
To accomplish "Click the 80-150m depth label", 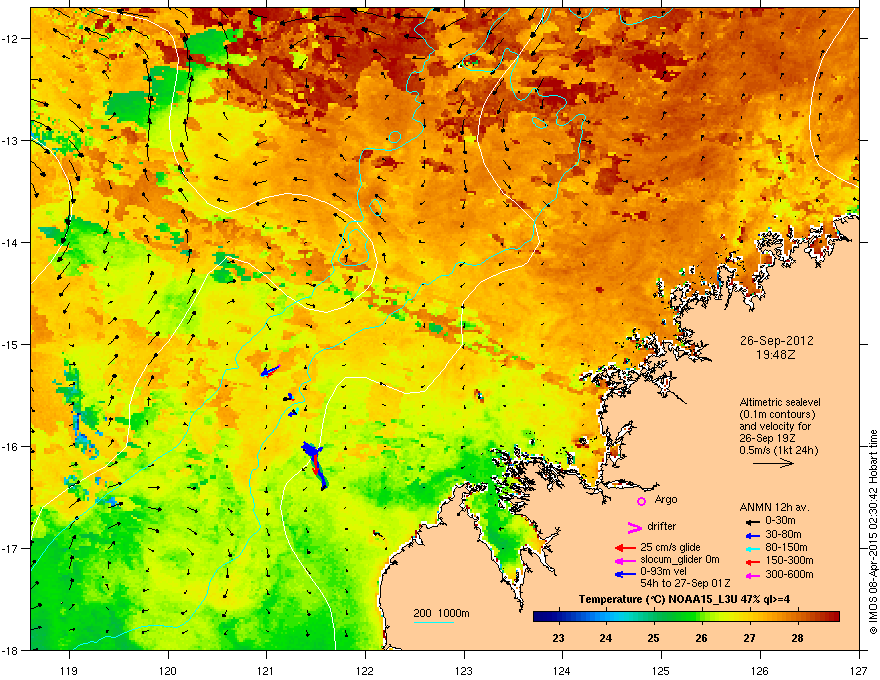I will [x=786, y=548].
